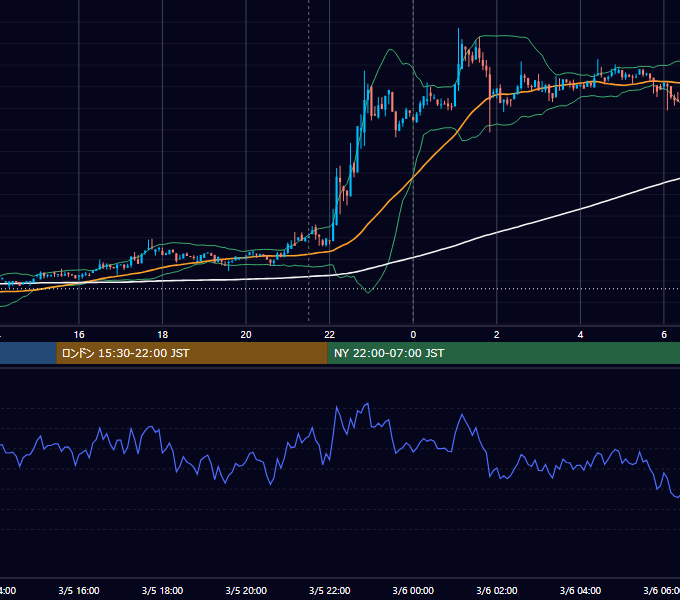680x600 pixels.
Task: Click the hour label 6 on upper chart axis
Action: (664, 335)
